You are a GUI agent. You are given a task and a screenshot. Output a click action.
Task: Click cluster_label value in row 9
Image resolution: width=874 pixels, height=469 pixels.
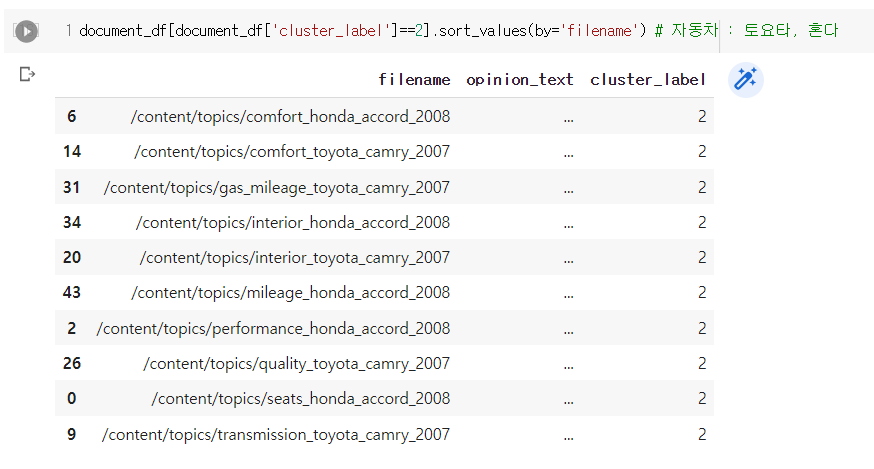(702, 434)
